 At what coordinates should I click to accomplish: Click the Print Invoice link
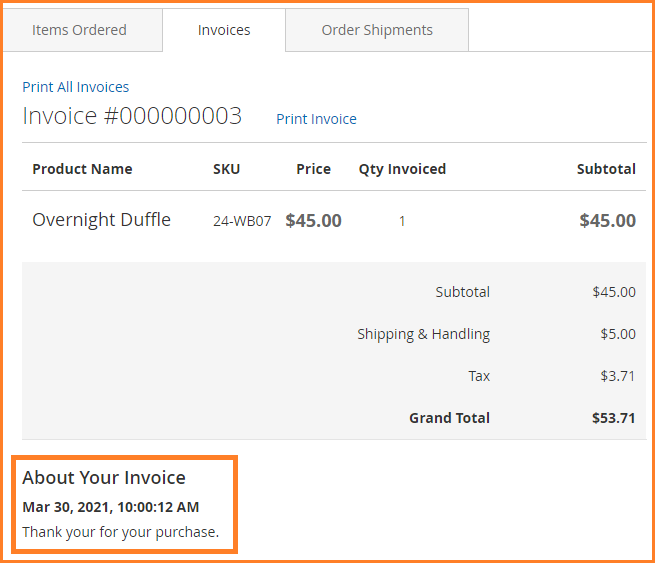point(316,119)
